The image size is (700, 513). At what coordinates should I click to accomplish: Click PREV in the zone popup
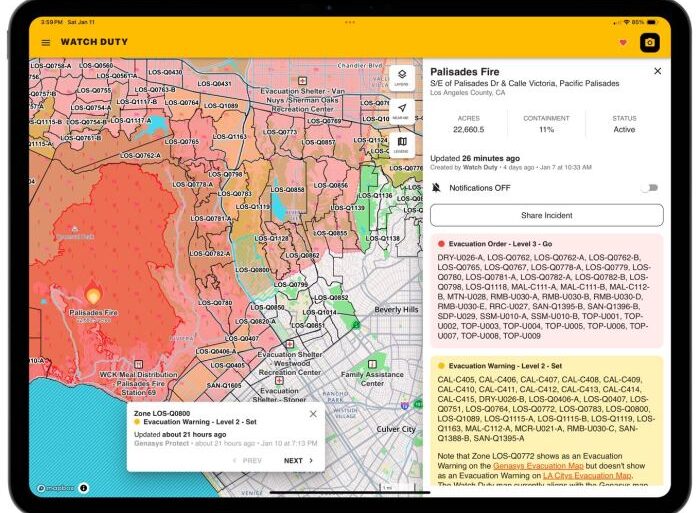247,460
